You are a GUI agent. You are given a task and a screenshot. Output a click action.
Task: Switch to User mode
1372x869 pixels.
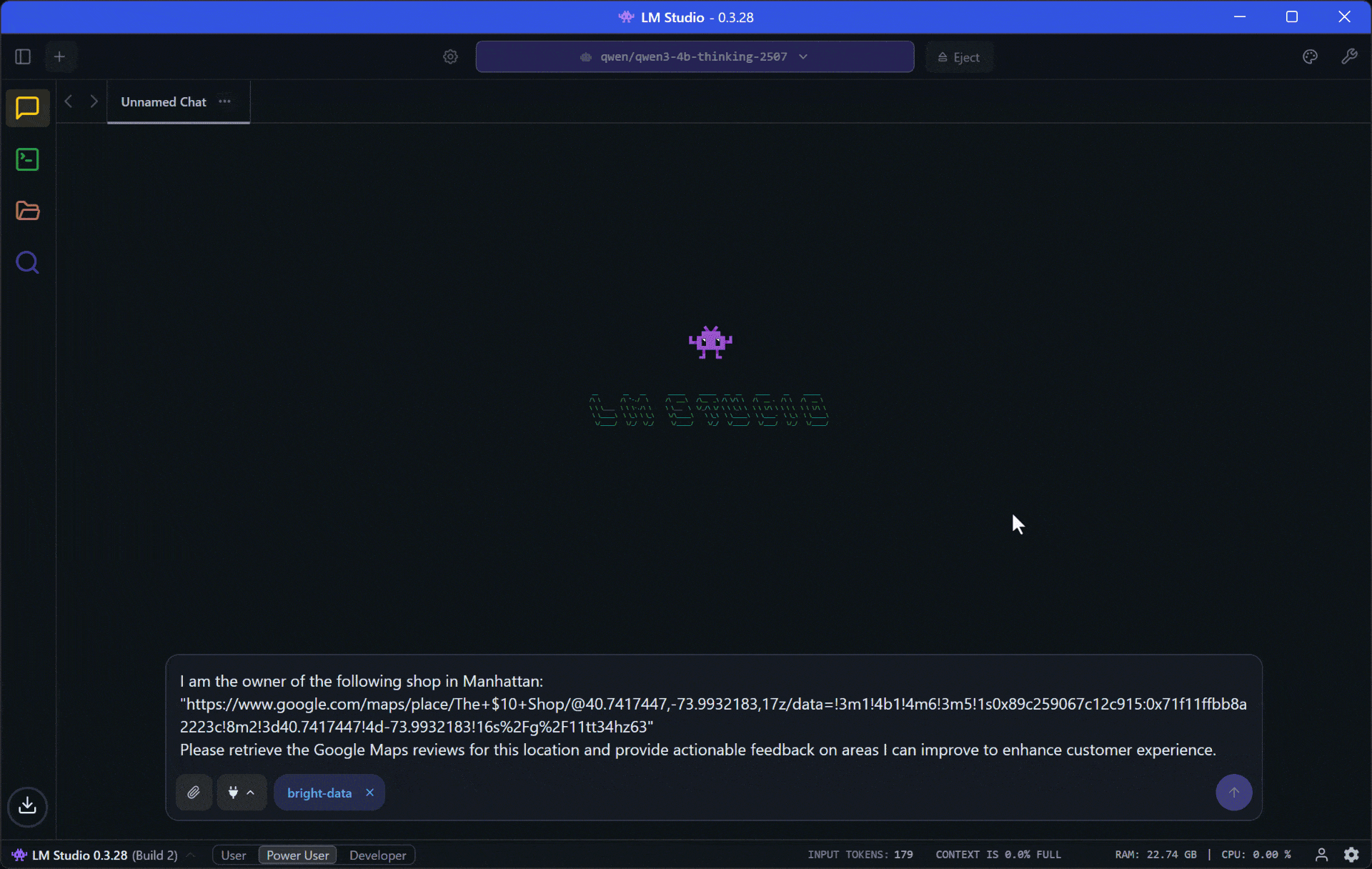pos(233,855)
